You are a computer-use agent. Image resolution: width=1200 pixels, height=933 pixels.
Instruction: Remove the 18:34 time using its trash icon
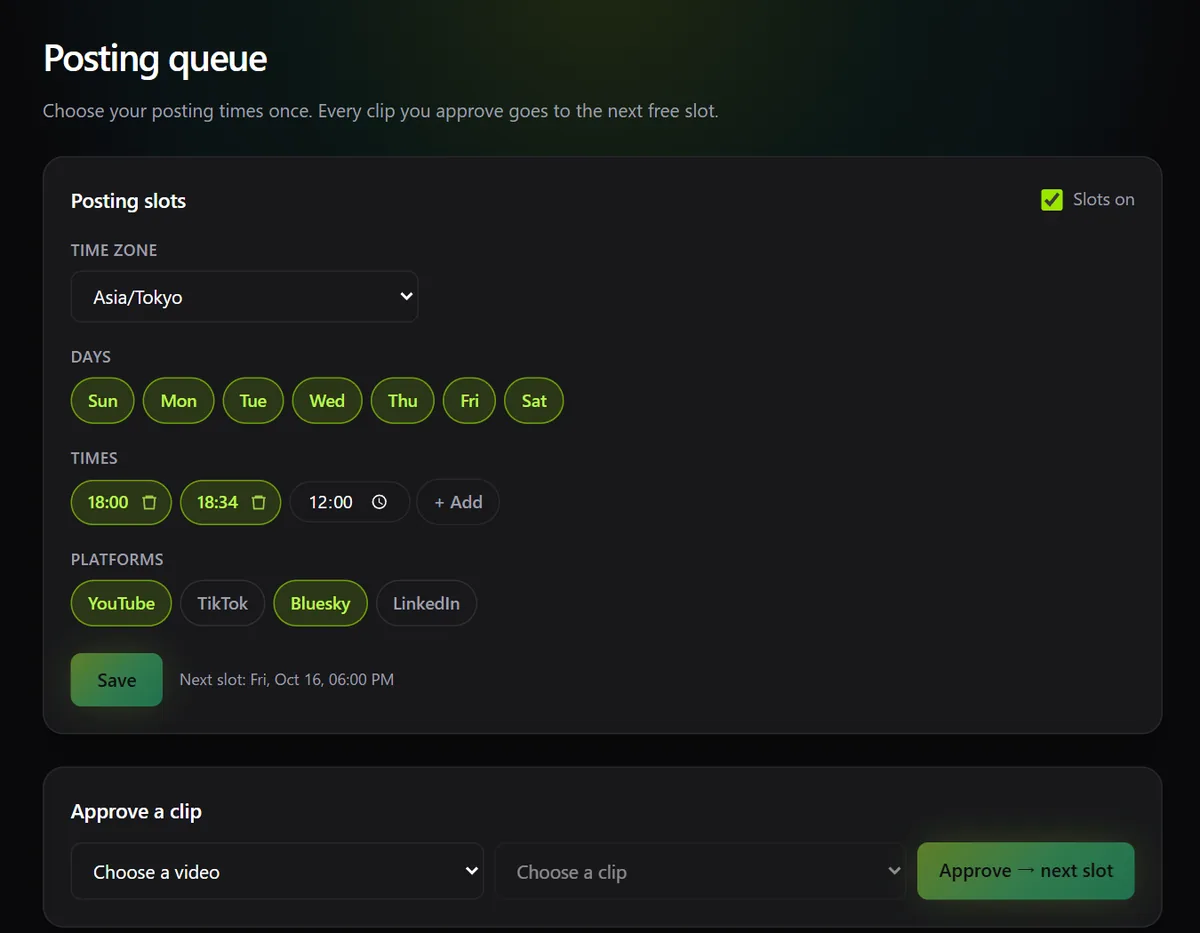coord(258,503)
